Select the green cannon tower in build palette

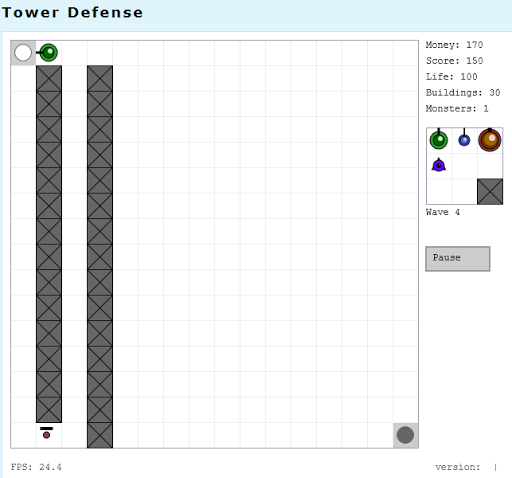click(438, 139)
